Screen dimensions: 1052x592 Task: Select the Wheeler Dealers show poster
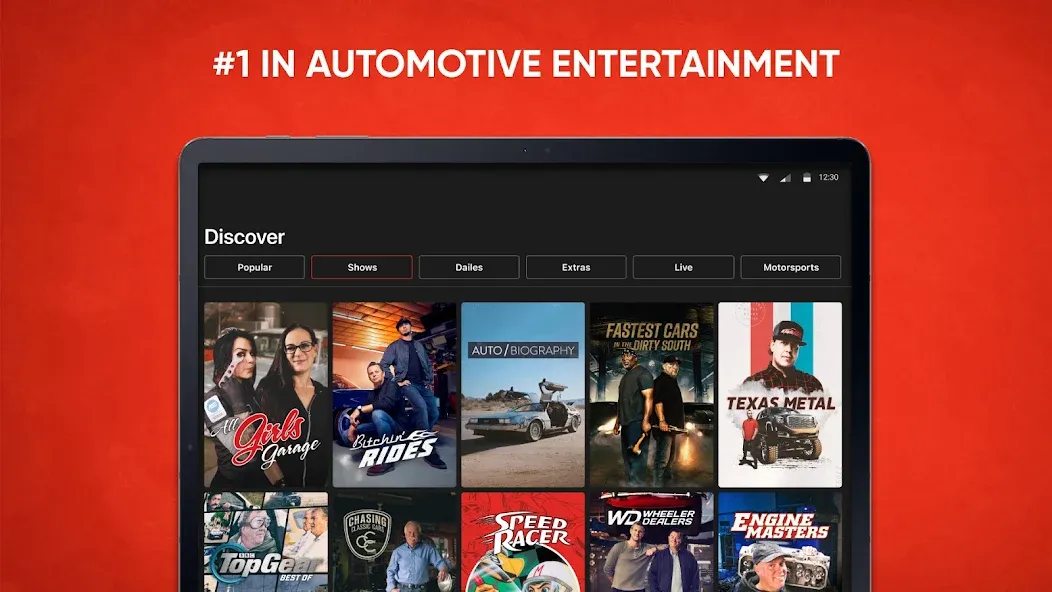pos(651,542)
